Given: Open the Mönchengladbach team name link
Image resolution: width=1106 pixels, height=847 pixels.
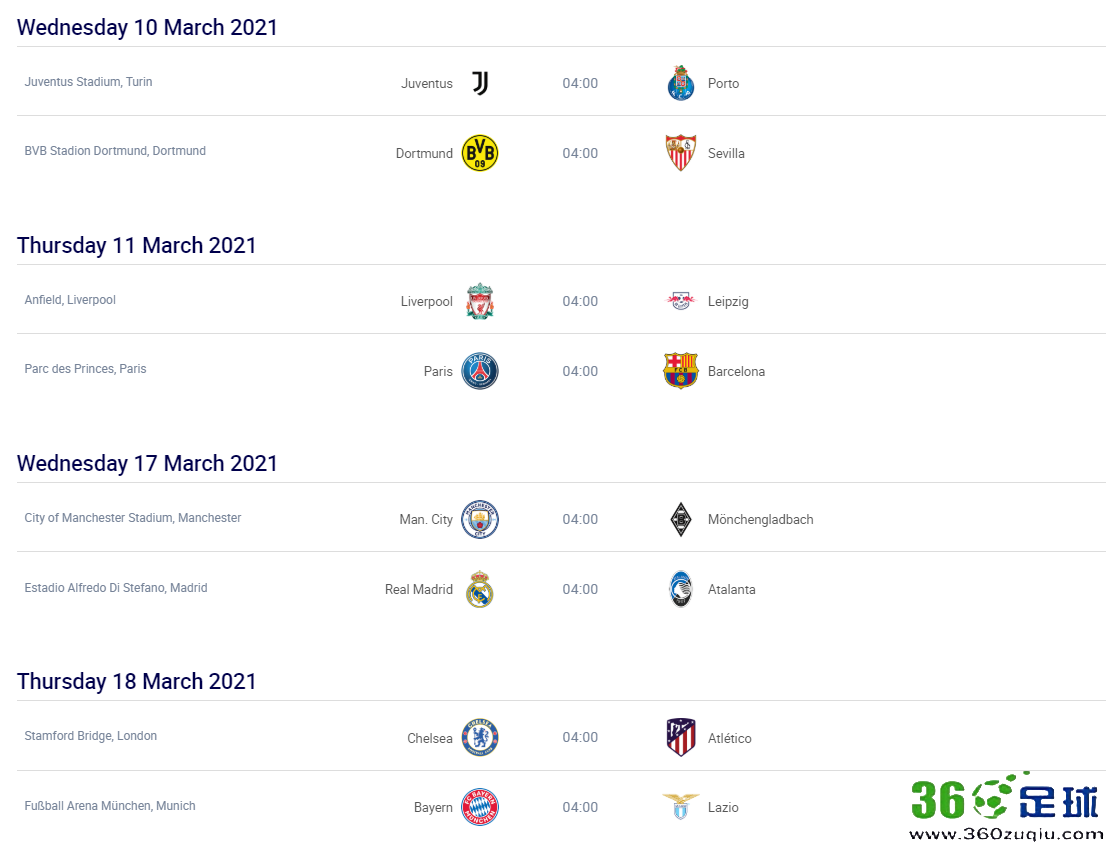Looking at the screenshot, I should click(x=760, y=520).
